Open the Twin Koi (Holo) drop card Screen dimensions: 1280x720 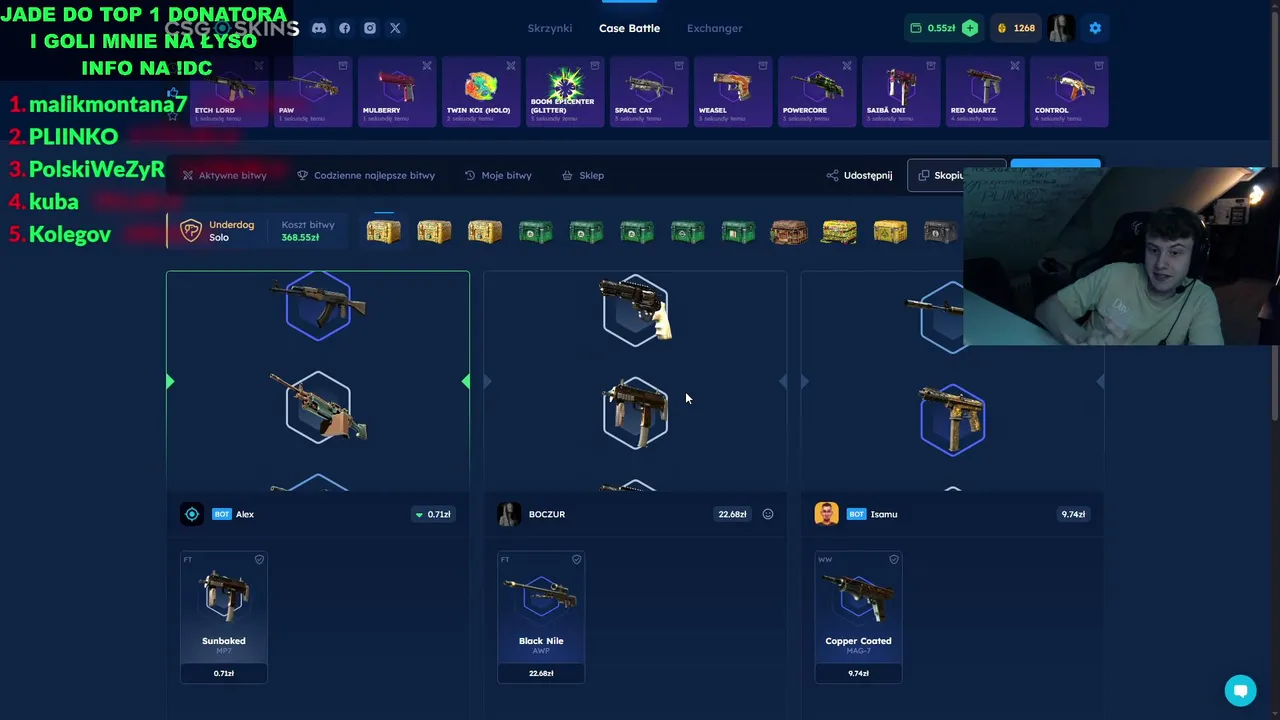coord(481,92)
